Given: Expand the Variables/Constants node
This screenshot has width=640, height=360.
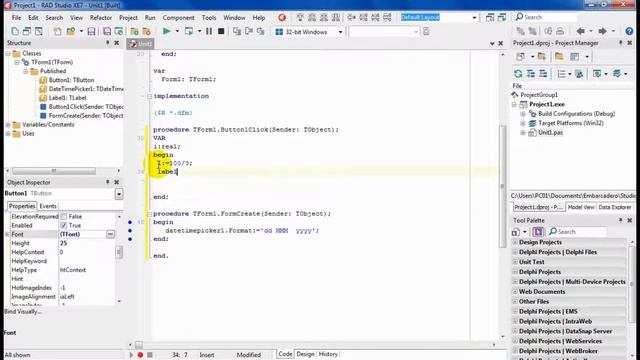Looking at the screenshot, I should coord(8,124).
